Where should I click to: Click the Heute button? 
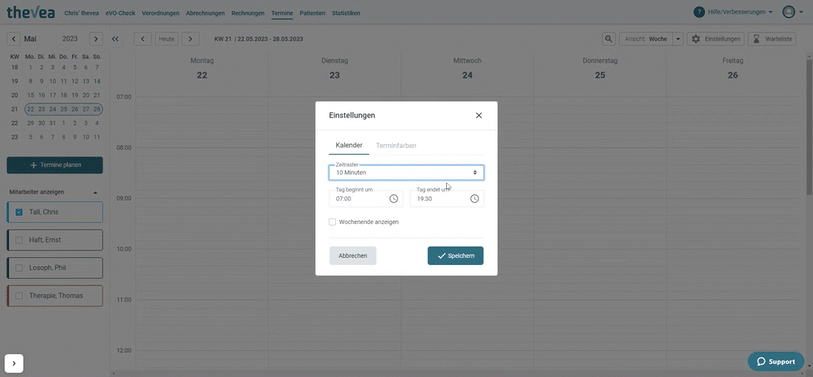click(x=166, y=39)
